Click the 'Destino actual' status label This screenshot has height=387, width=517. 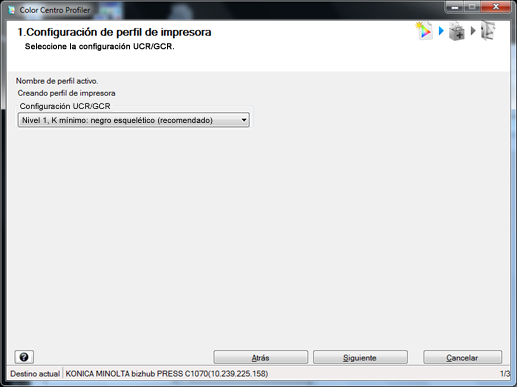35,374
